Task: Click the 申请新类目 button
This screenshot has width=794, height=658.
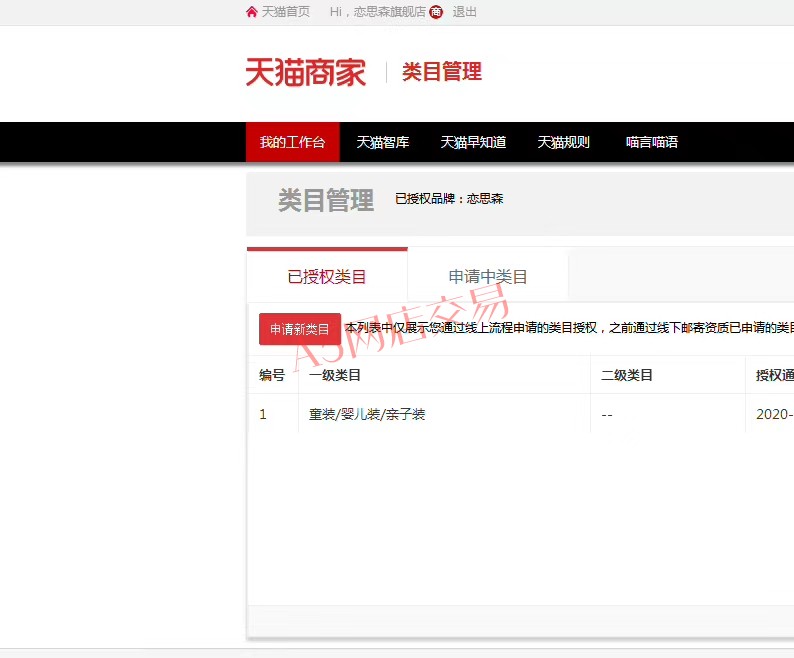Action: (300, 329)
